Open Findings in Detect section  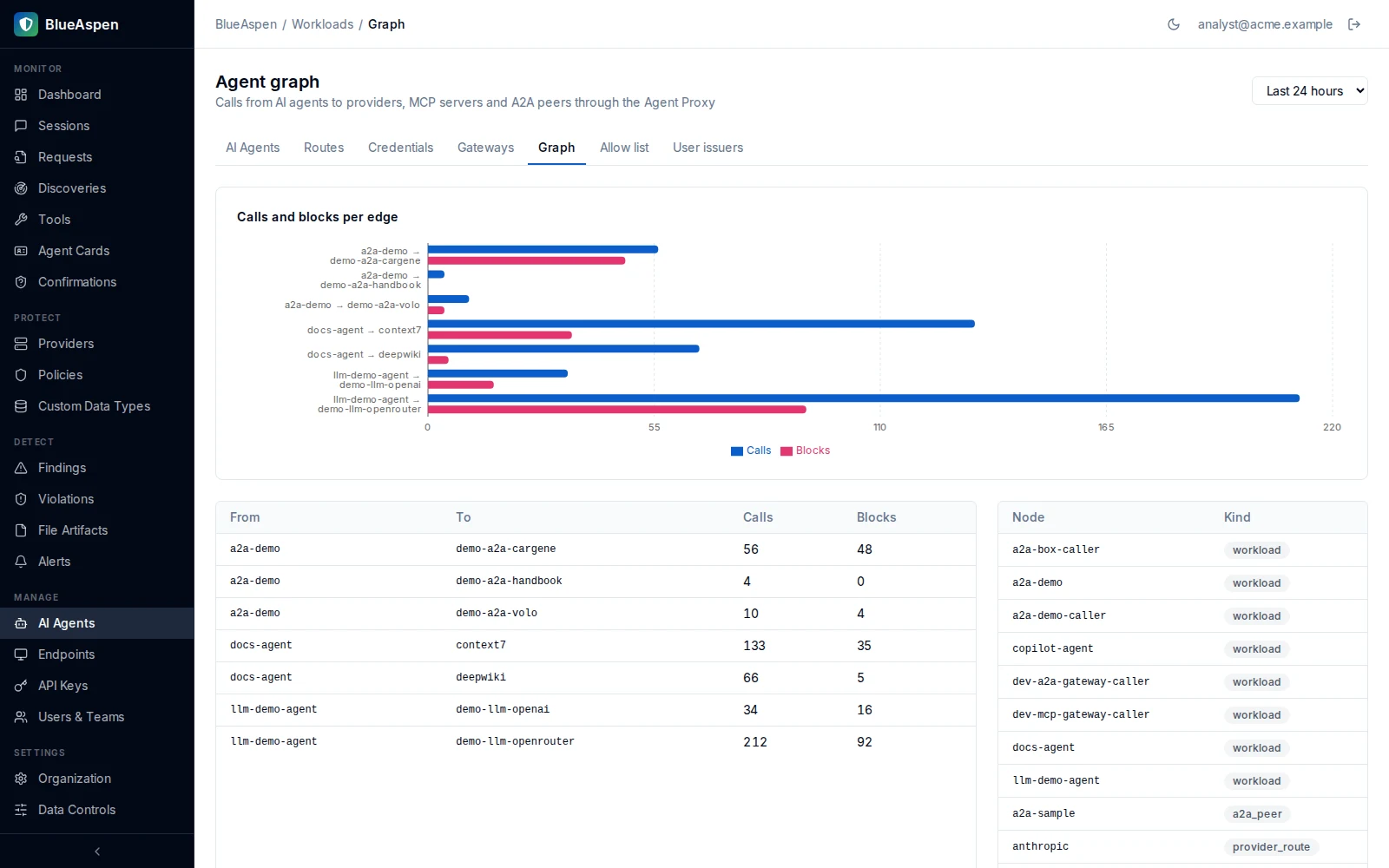[x=97, y=468]
